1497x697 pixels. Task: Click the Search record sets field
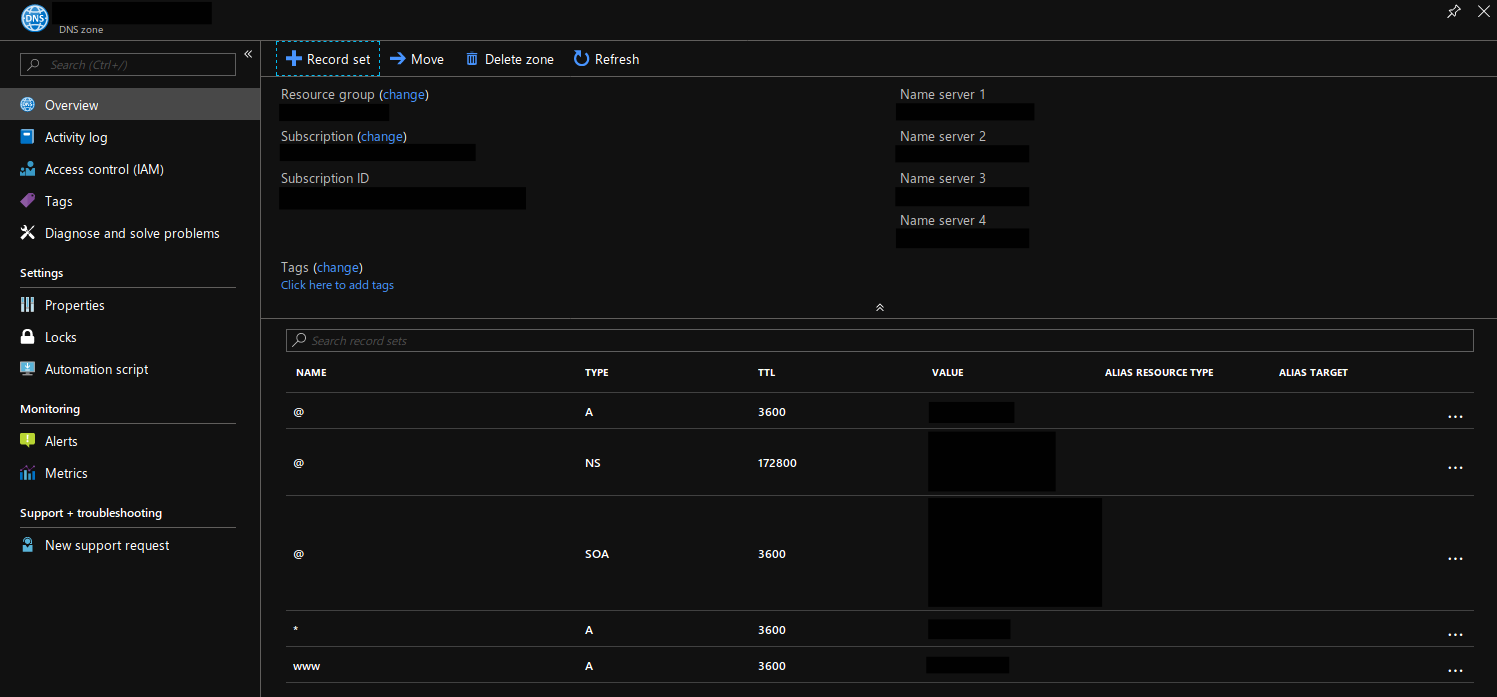[880, 341]
